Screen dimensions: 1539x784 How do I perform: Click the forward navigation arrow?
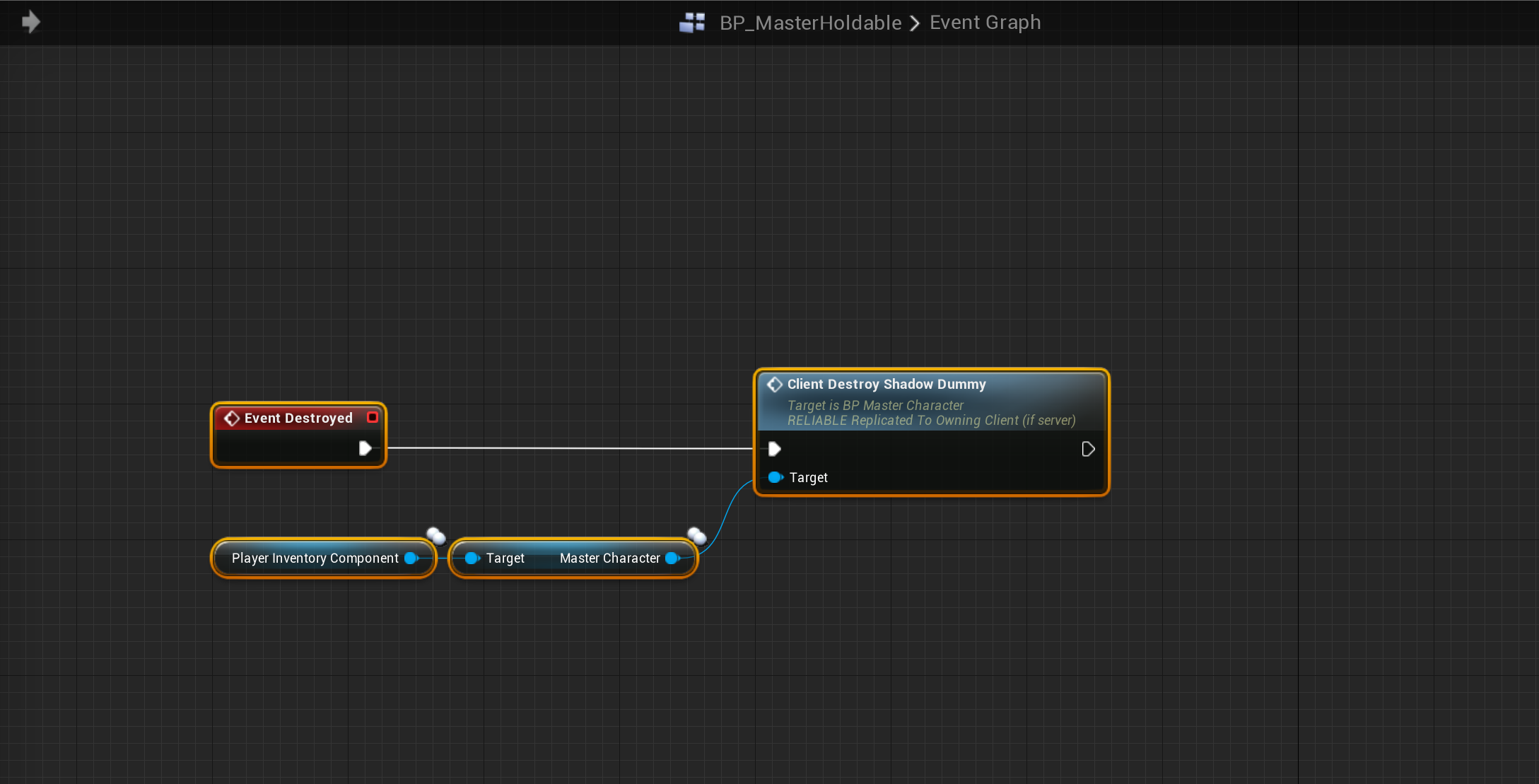click(30, 22)
